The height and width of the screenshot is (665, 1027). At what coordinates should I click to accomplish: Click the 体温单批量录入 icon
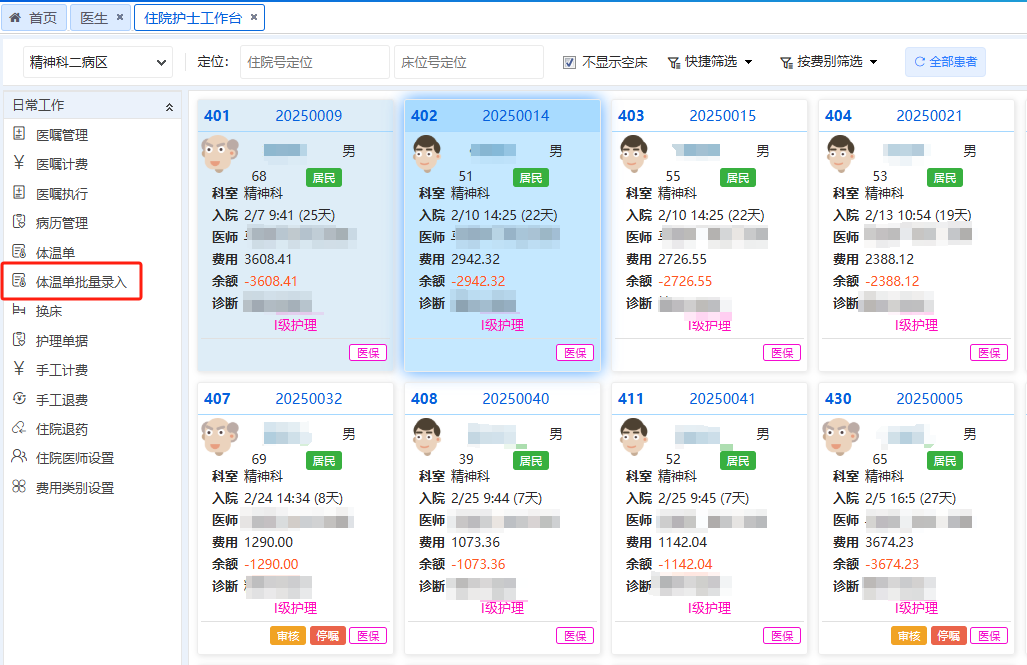point(19,281)
